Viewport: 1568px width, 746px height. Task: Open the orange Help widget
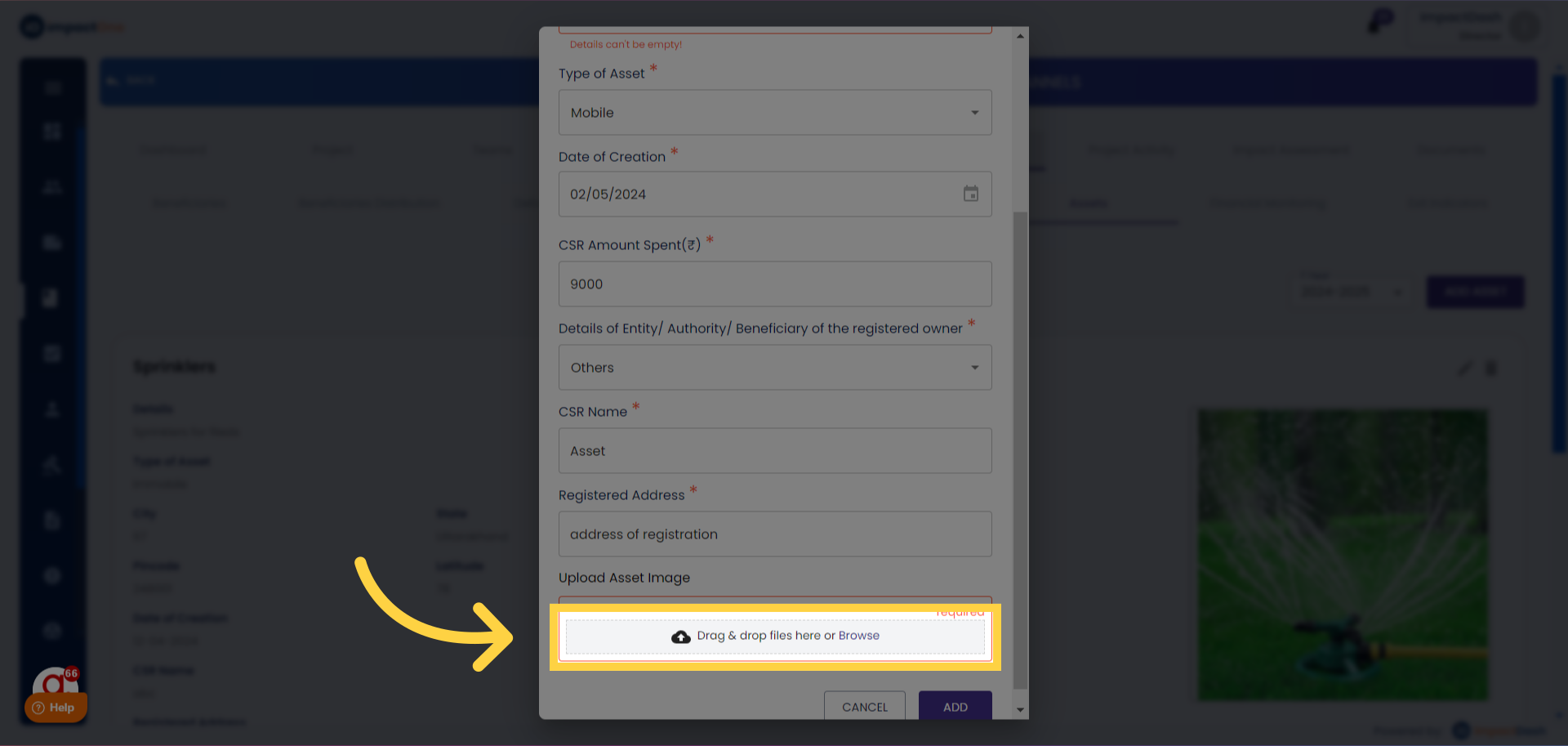56,707
